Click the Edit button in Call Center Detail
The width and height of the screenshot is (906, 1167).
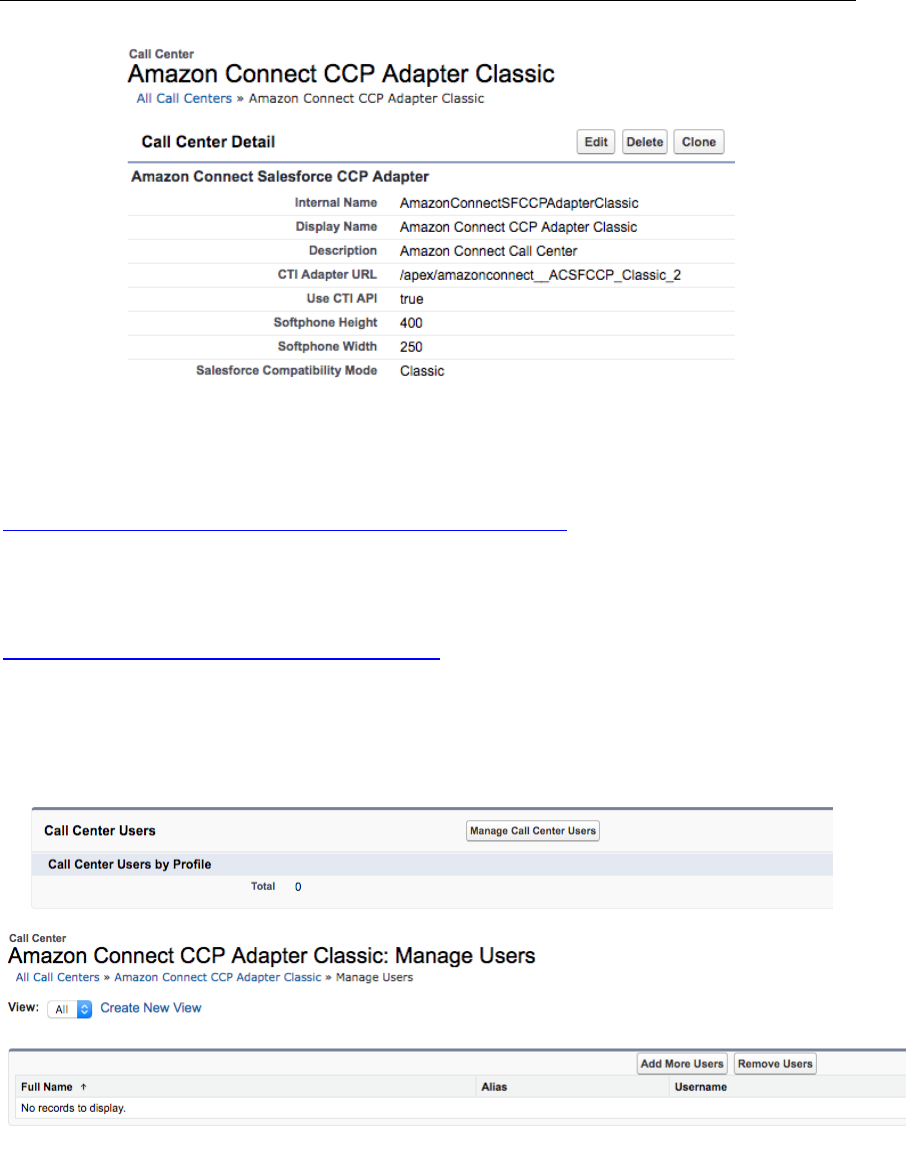pos(596,142)
